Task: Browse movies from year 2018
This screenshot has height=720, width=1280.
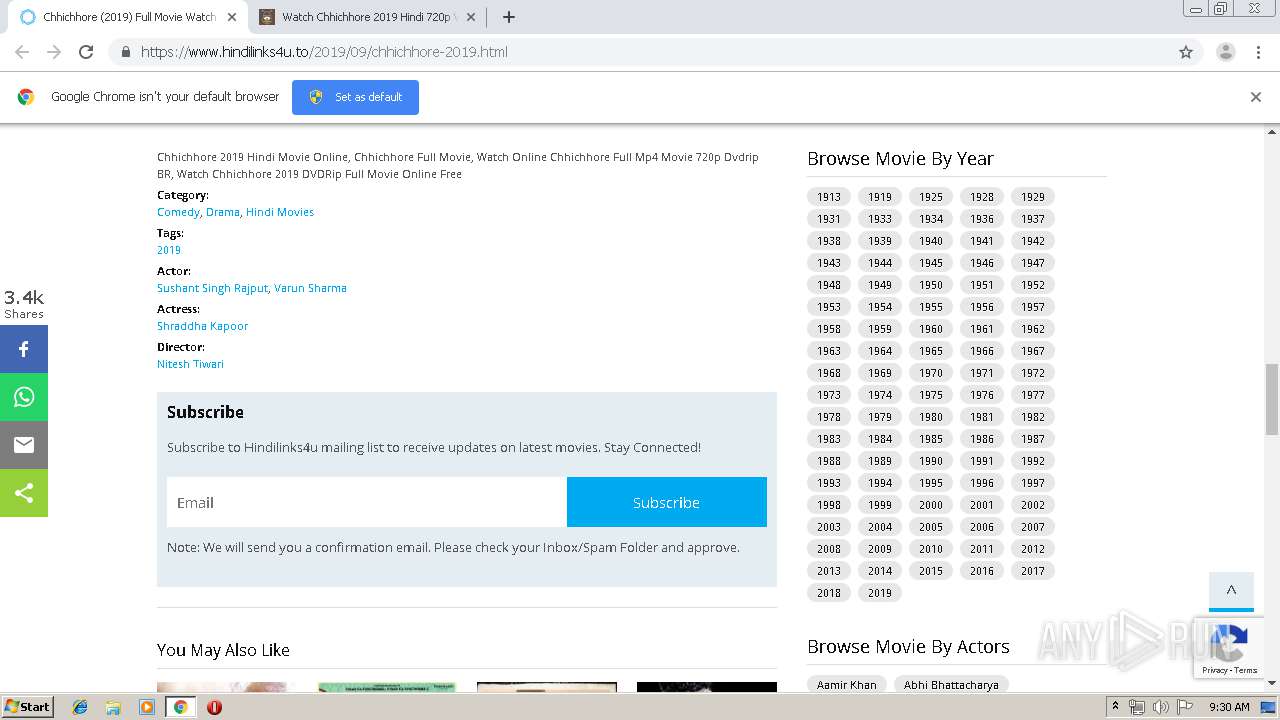Action: 829,593
